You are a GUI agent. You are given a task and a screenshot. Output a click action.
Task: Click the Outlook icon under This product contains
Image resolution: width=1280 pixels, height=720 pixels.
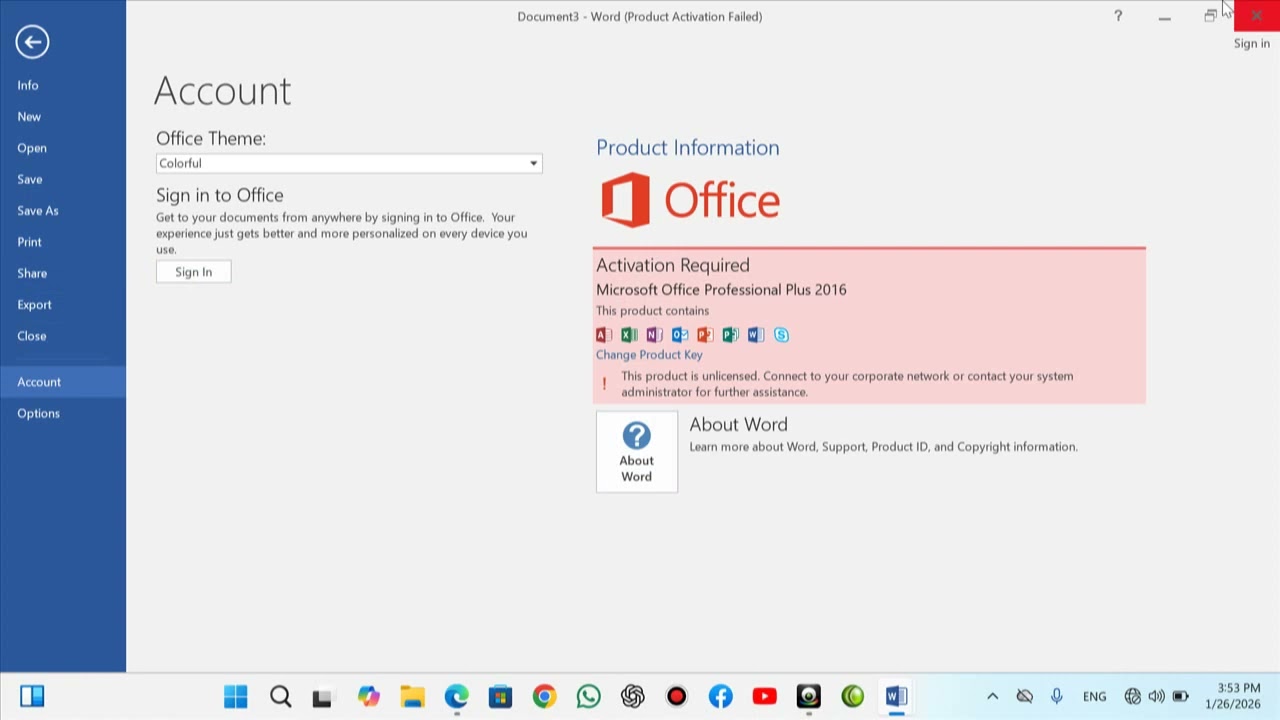(x=680, y=335)
